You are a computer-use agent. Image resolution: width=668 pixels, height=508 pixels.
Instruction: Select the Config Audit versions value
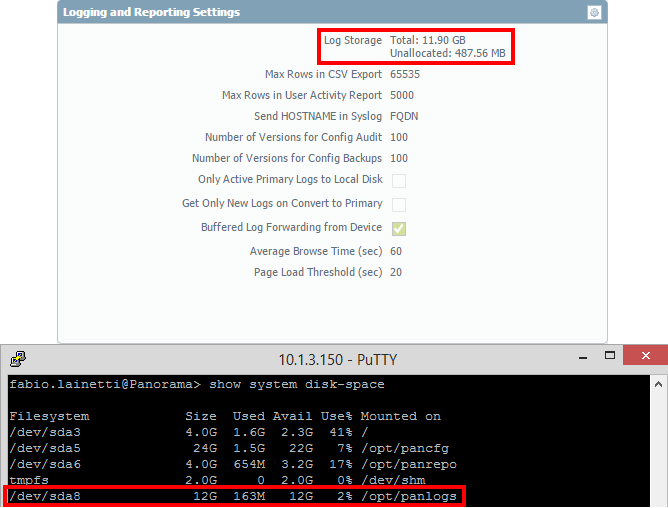tap(399, 138)
